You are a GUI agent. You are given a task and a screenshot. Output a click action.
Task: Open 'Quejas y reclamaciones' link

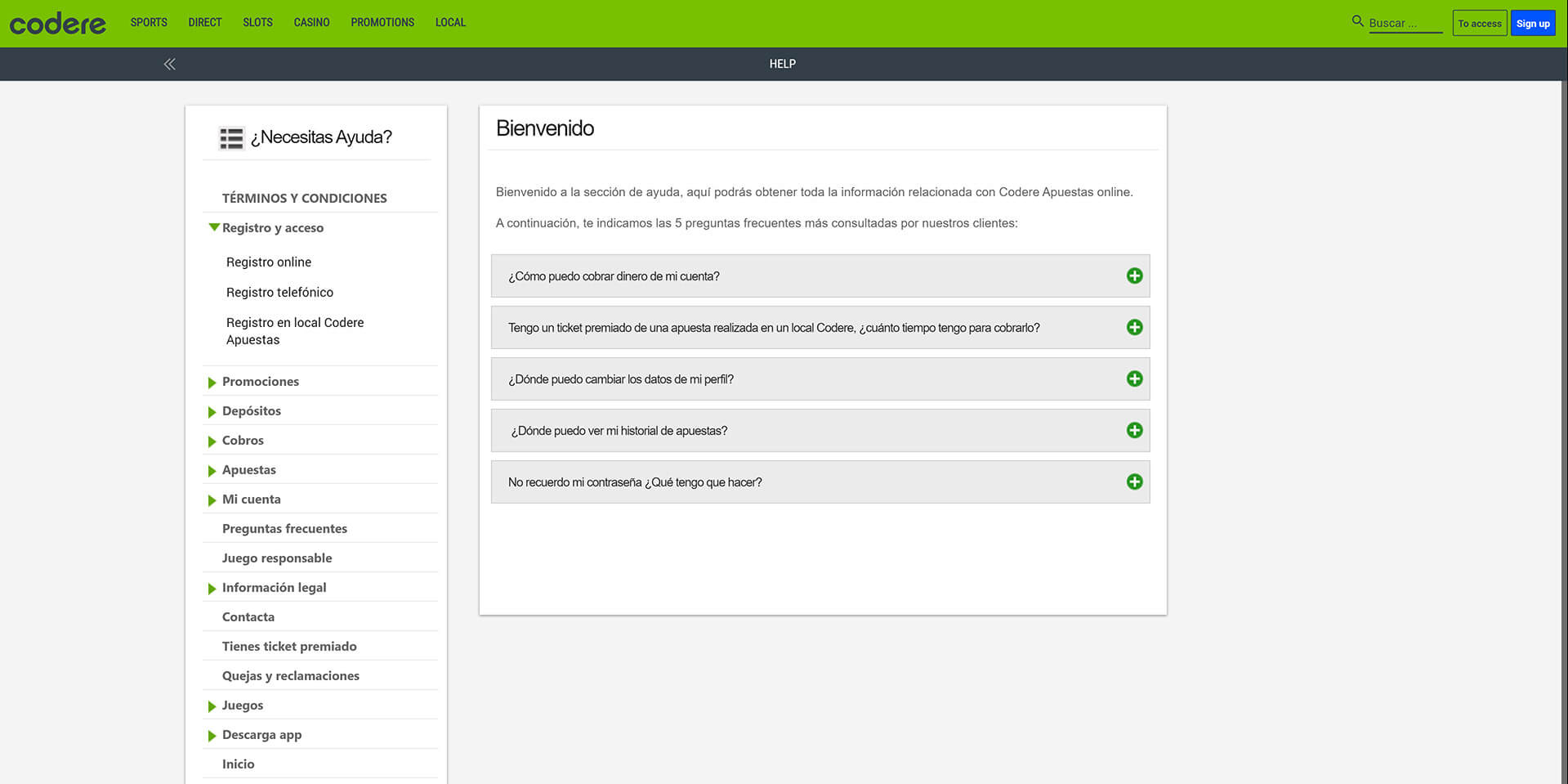291,676
